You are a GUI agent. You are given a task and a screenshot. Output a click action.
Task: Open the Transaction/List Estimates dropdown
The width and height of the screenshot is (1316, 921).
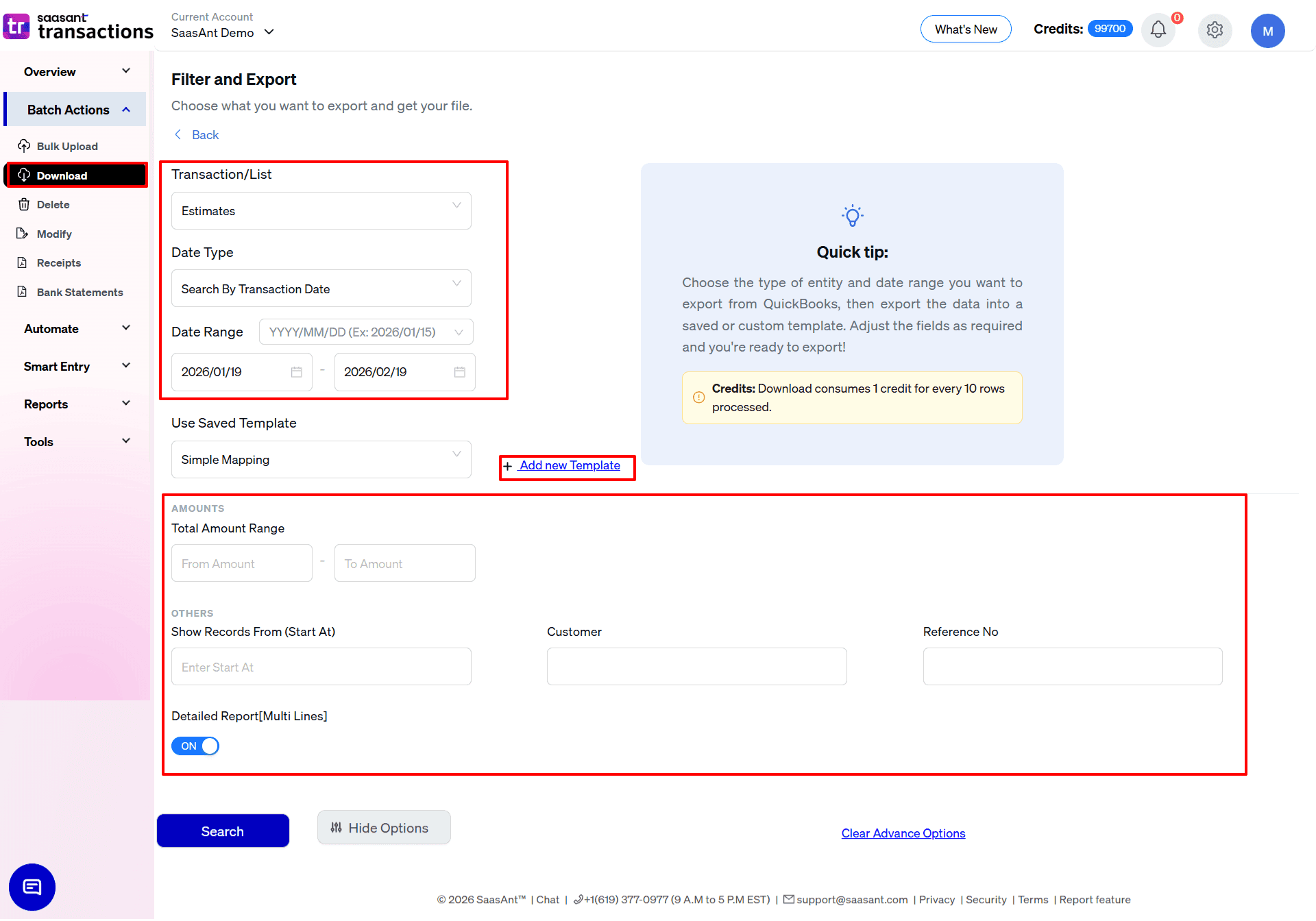(321, 211)
